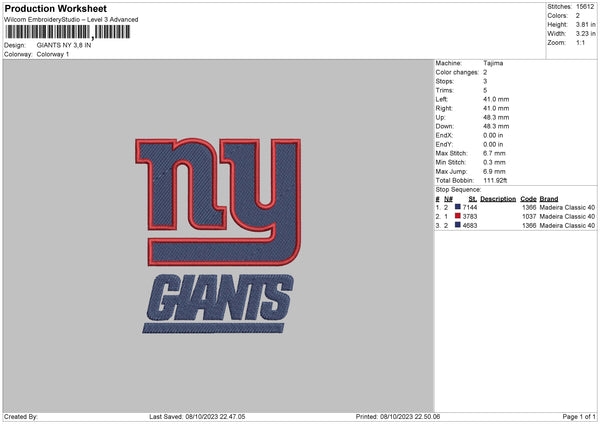Click the Height value '3.81 in'
This screenshot has height=424, width=600.
(x=586, y=24)
